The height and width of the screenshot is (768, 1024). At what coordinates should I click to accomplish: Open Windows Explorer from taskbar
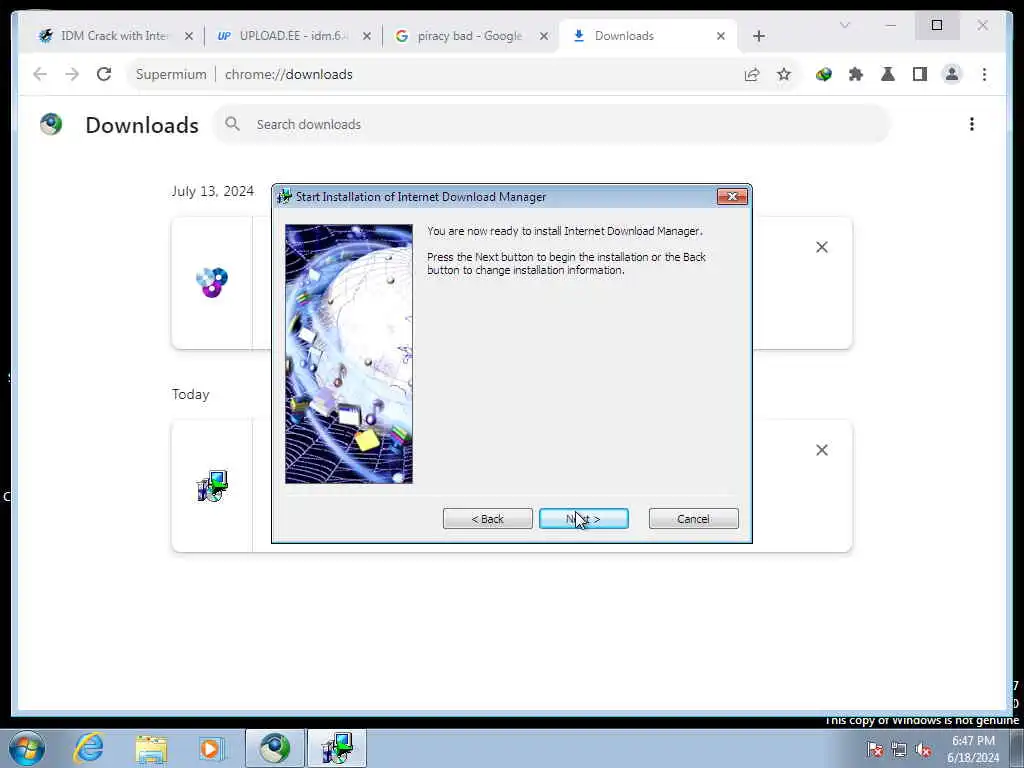[x=151, y=748]
